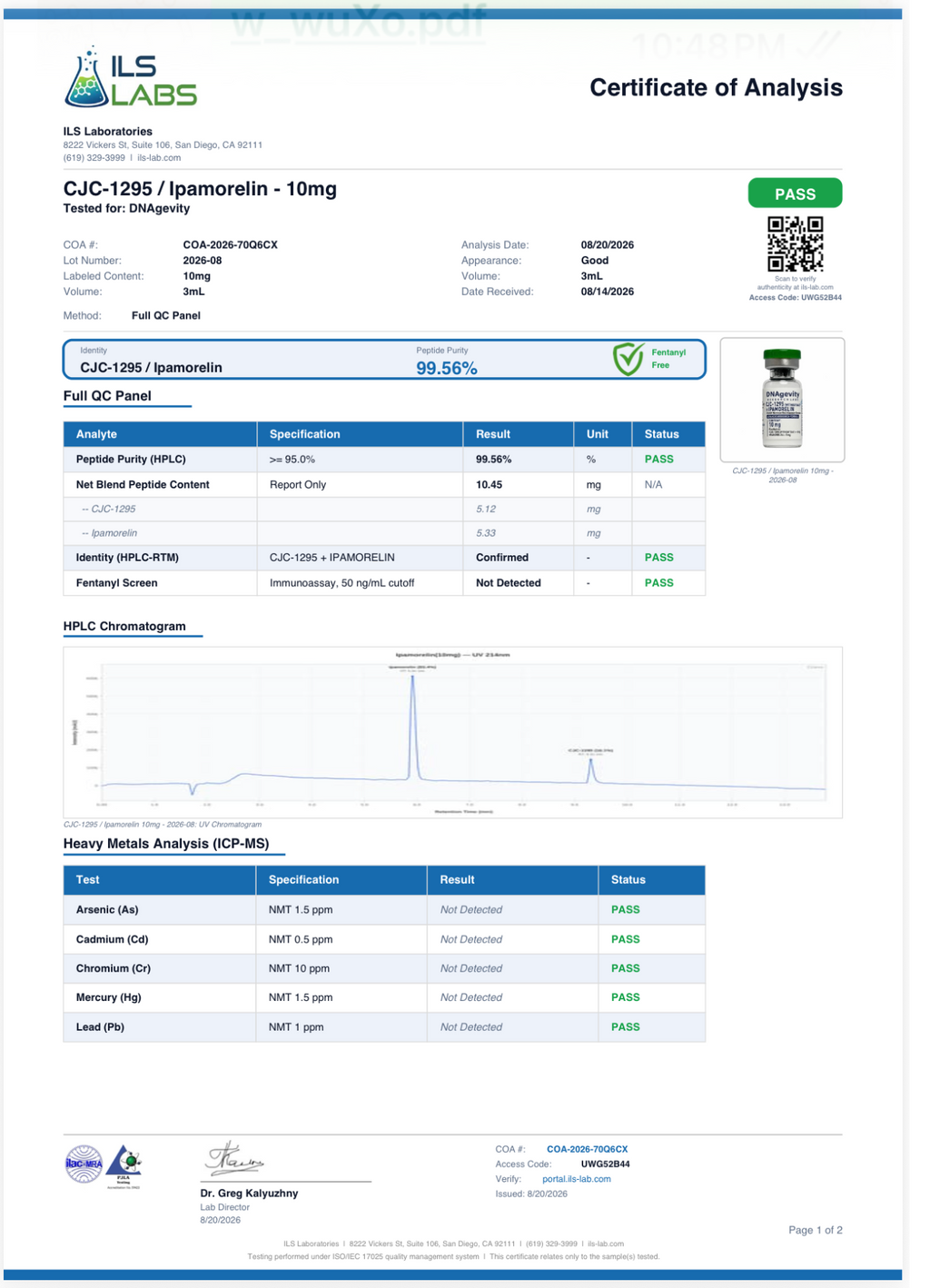
Task: Select the chromatogram caption below the chart
Action: [x=163, y=825]
